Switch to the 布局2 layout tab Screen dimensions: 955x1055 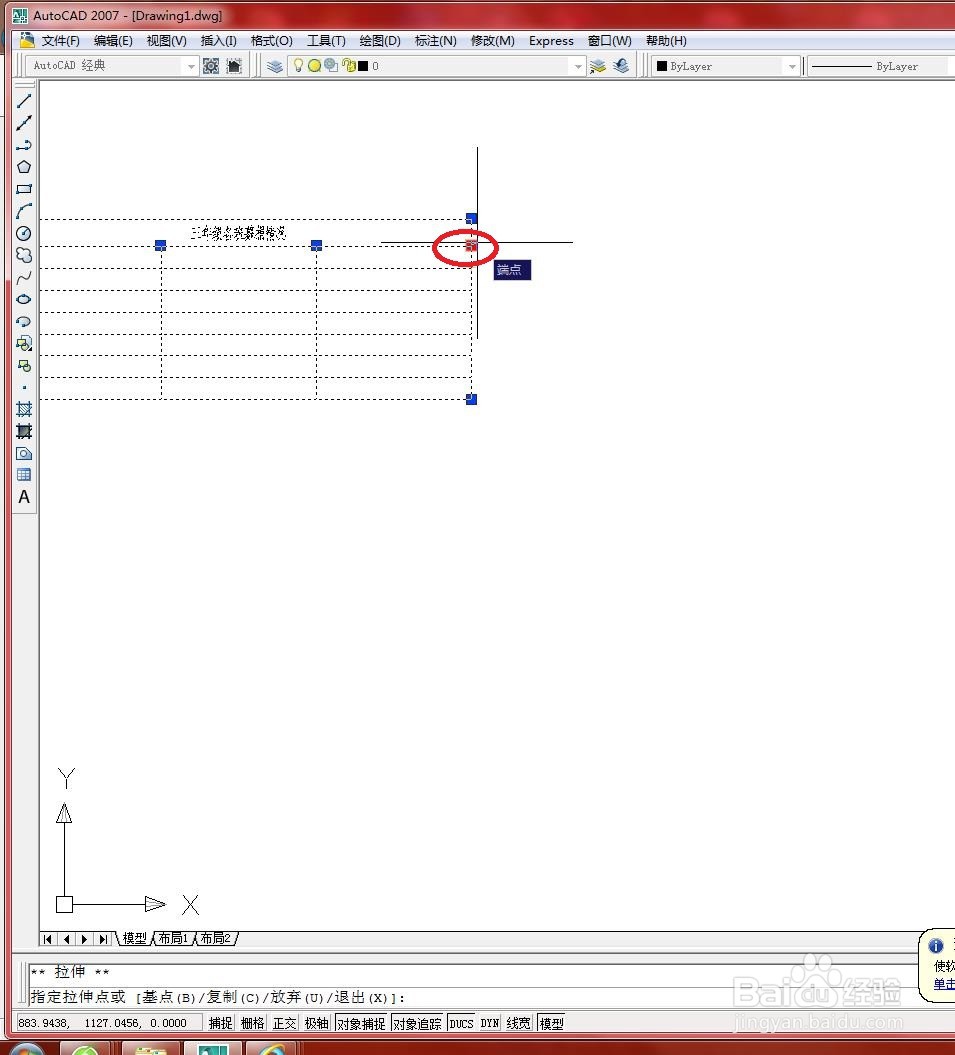(215, 938)
